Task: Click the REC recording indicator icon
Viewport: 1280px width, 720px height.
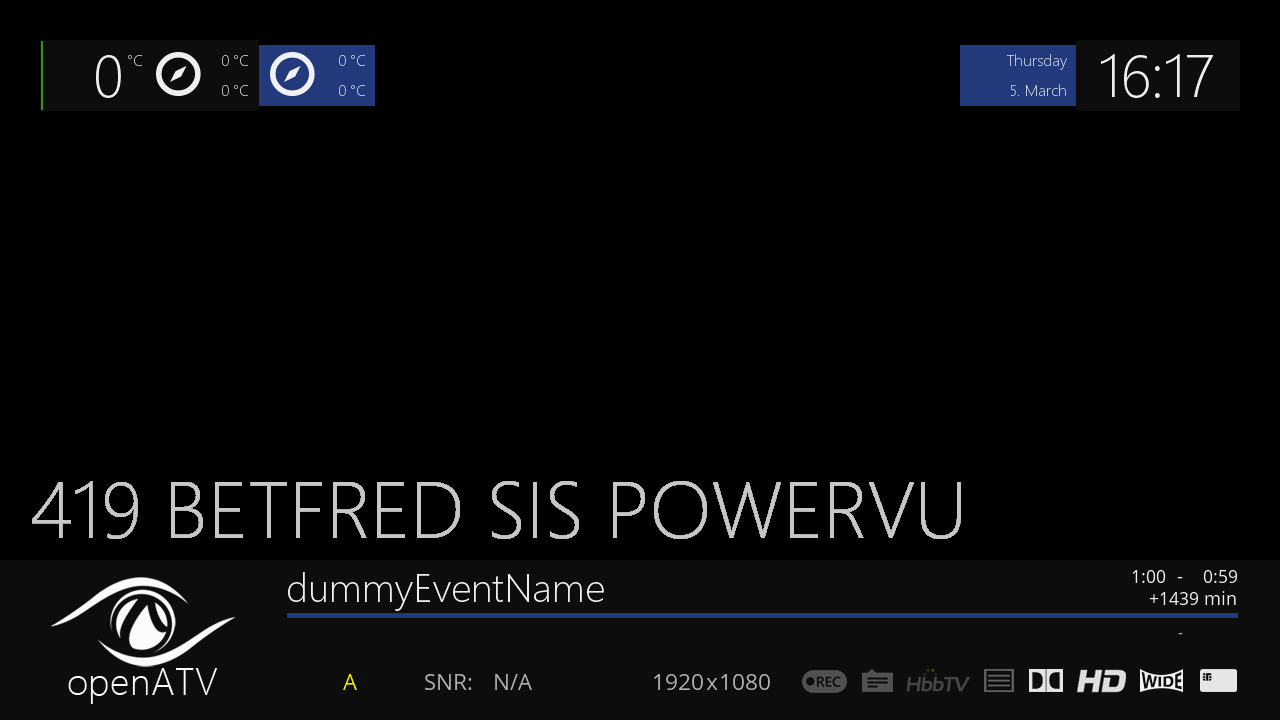Action: tap(824, 682)
